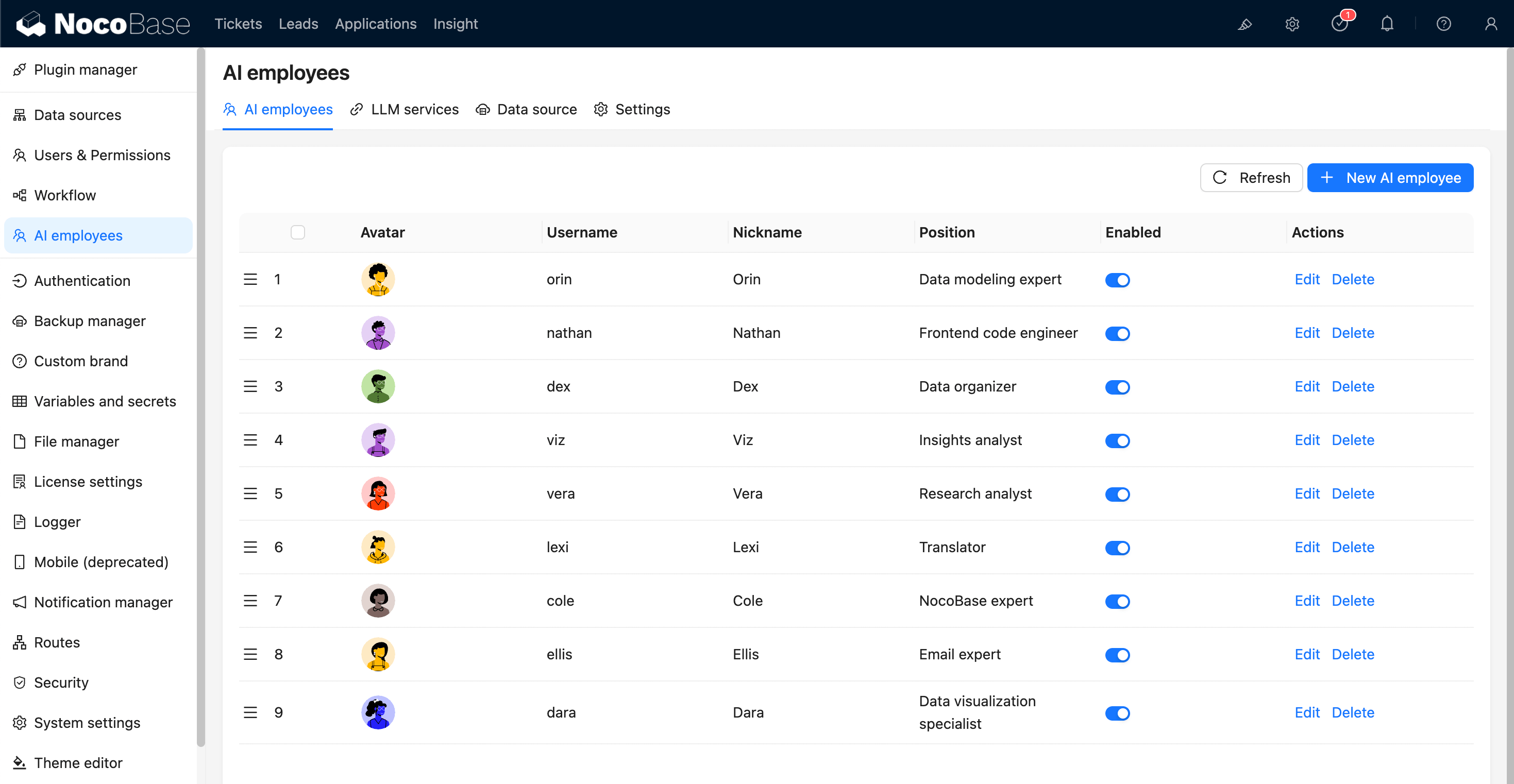1514x784 pixels.
Task: Open the UI editor highlighter icon
Action: (x=1244, y=24)
